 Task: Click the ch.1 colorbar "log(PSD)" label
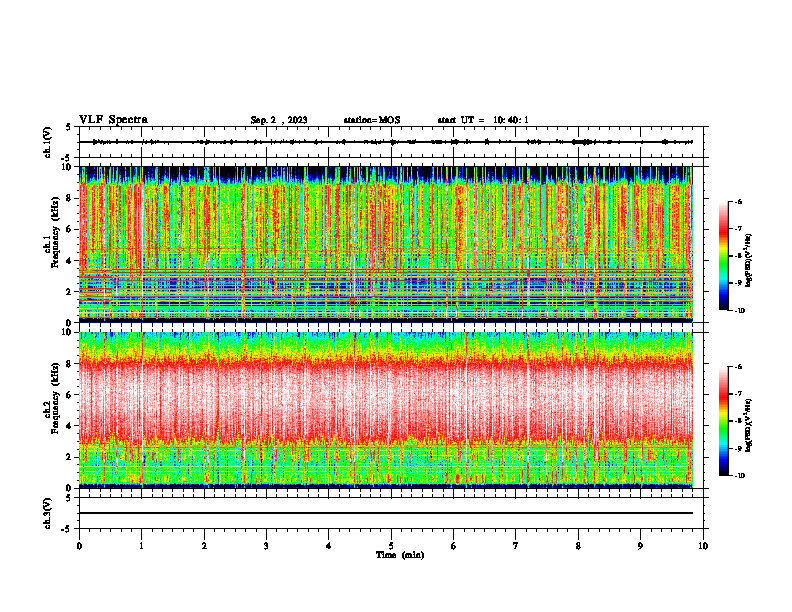coord(749,260)
